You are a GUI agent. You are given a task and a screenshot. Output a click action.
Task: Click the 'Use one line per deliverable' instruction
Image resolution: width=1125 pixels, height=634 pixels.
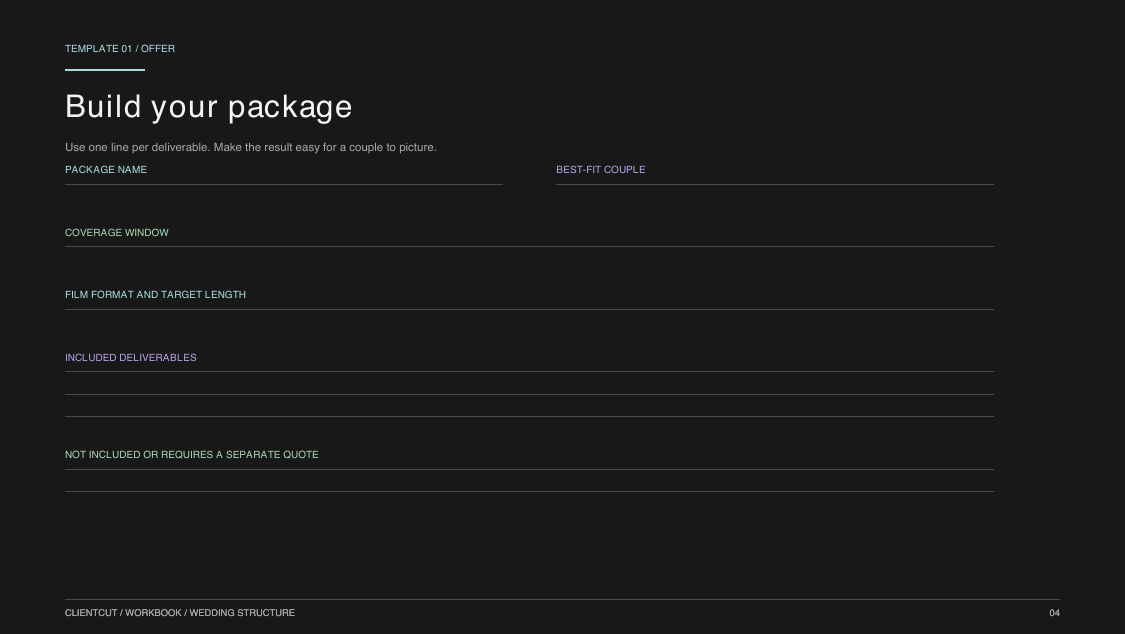click(x=251, y=147)
